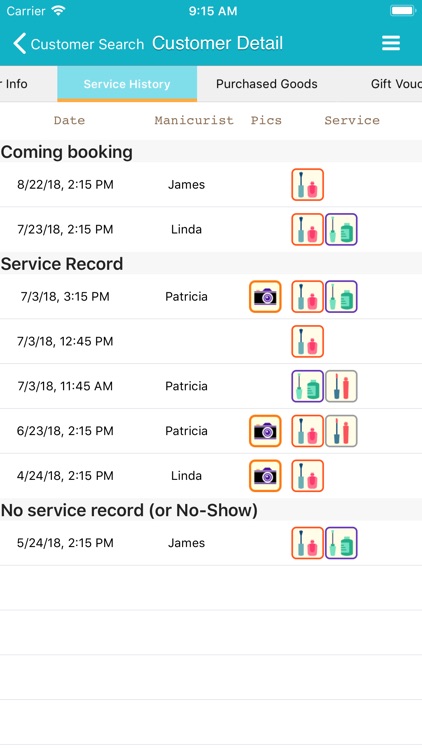Viewport: 422px width, 750px height.
Task: Tap lipstick service icon on 7/3/18 11:45 AM
Action: pos(341,386)
